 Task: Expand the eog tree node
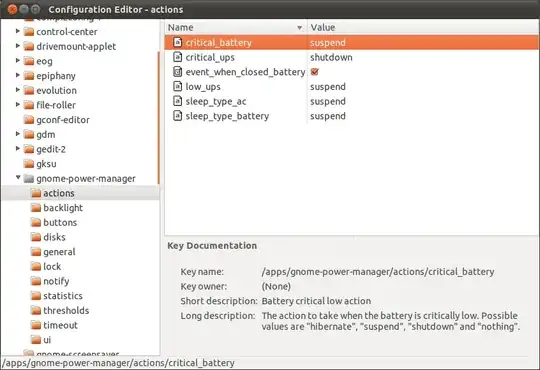(x=18, y=61)
